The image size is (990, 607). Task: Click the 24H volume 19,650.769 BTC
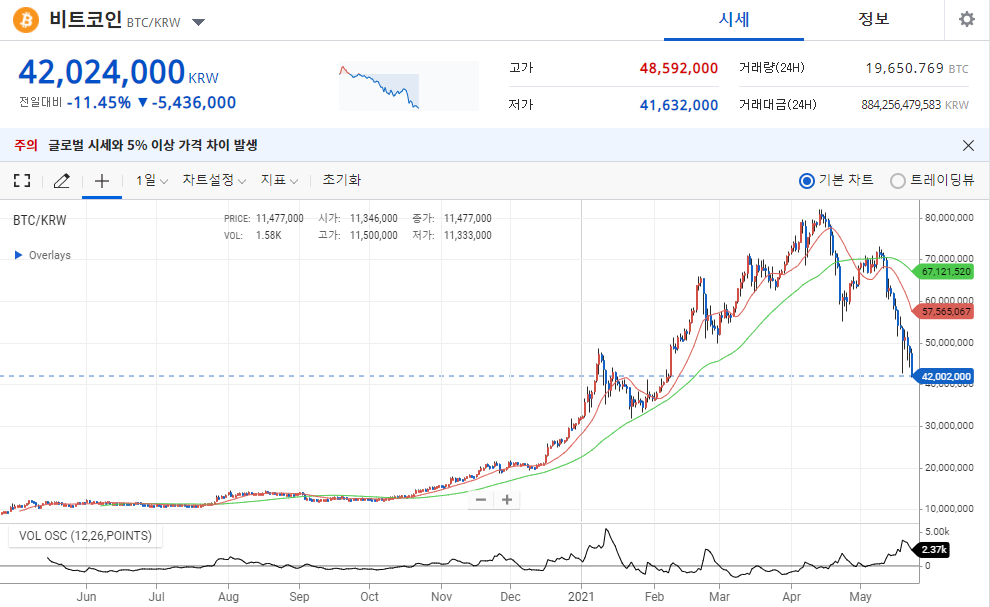pos(917,68)
